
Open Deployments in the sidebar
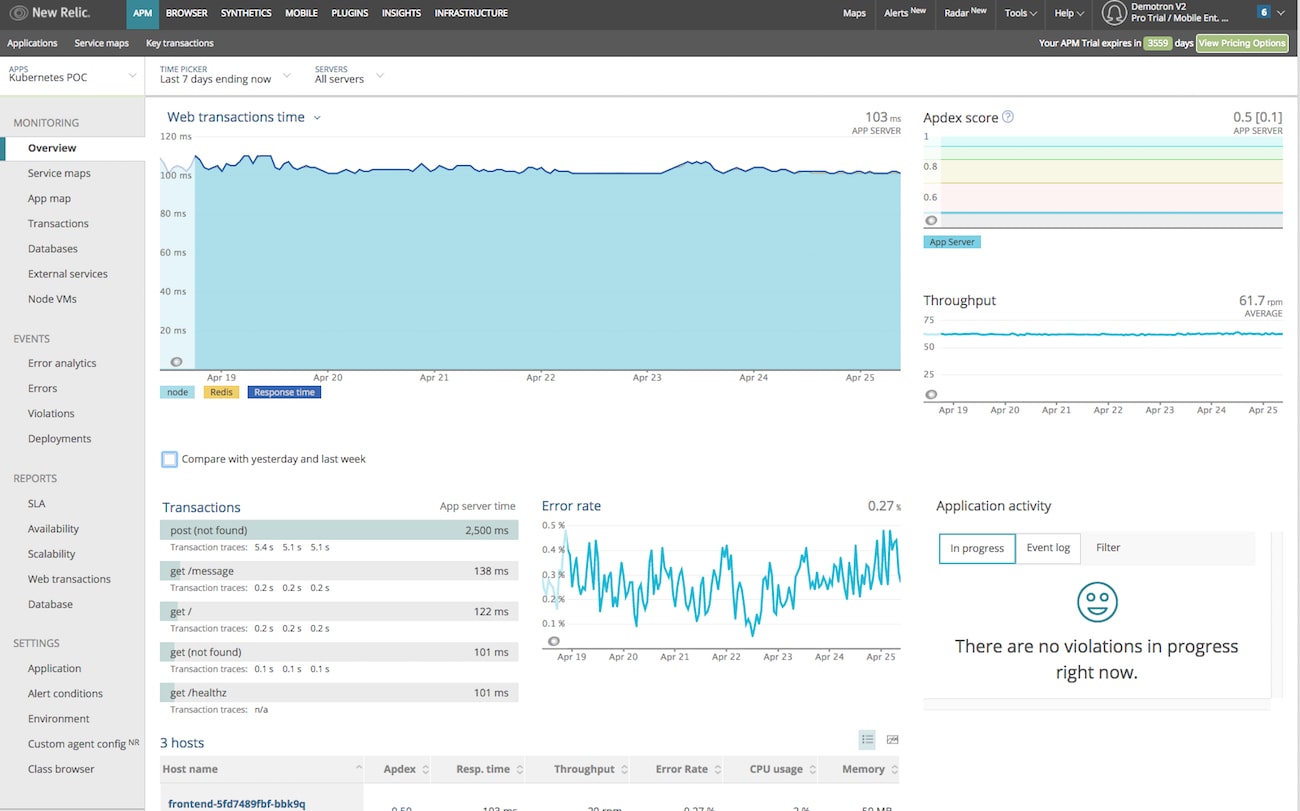(59, 438)
